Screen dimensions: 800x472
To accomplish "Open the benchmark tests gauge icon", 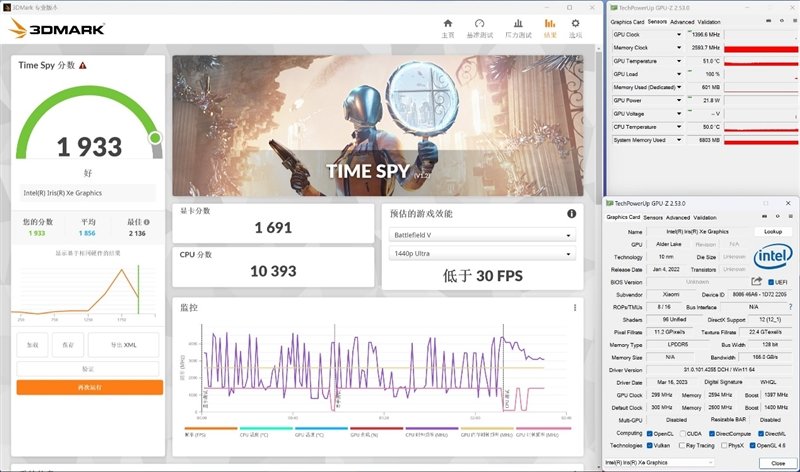I will 479,23.
